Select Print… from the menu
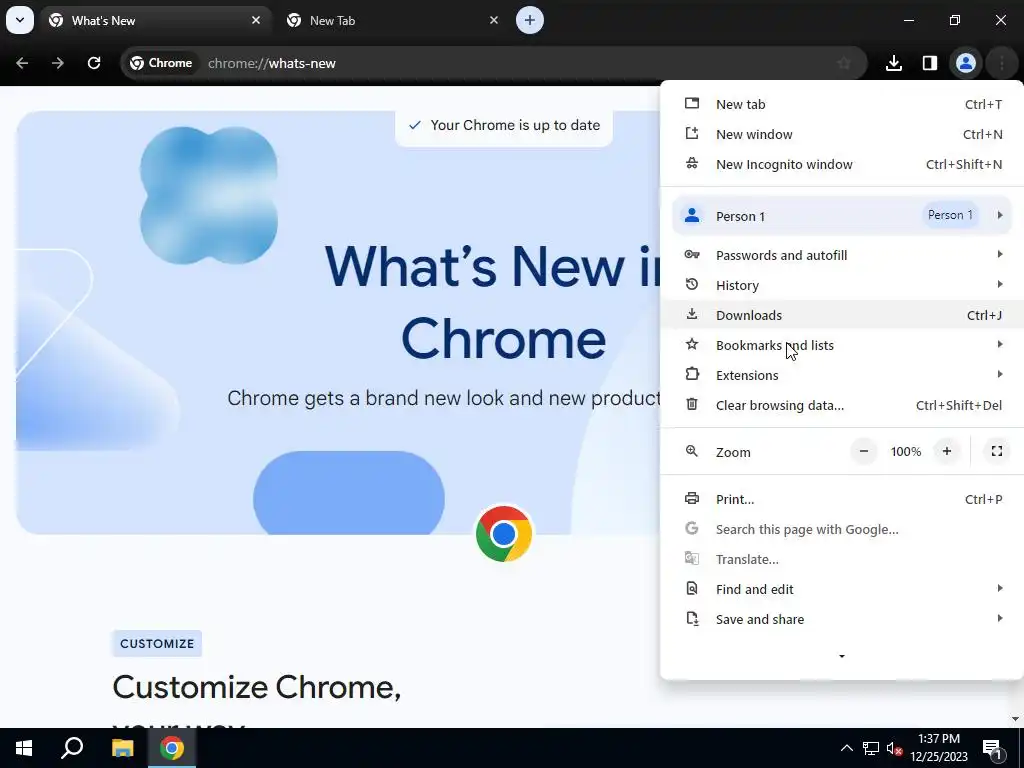Image resolution: width=1024 pixels, height=768 pixels. (842, 500)
